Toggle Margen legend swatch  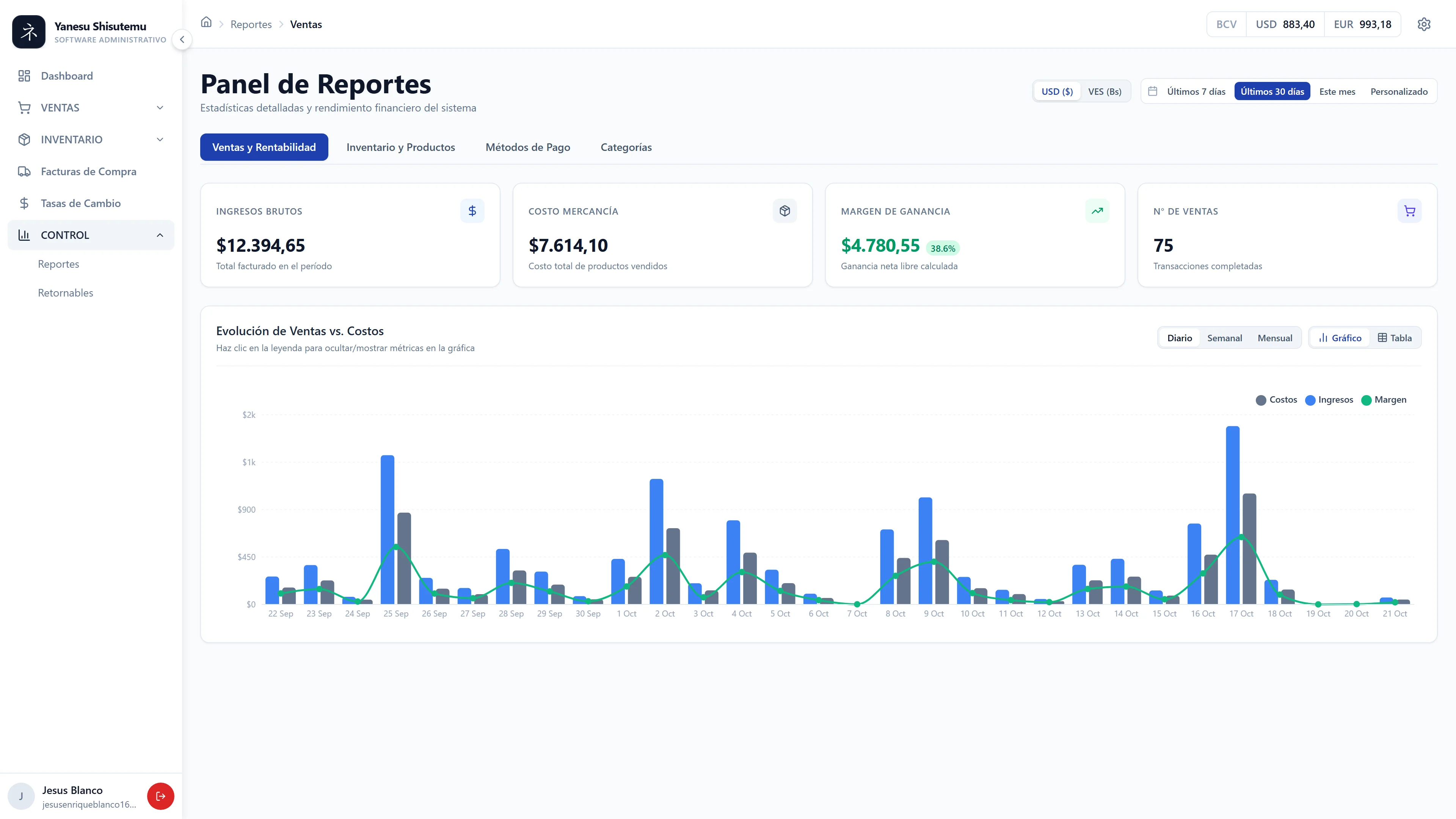(1366, 400)
